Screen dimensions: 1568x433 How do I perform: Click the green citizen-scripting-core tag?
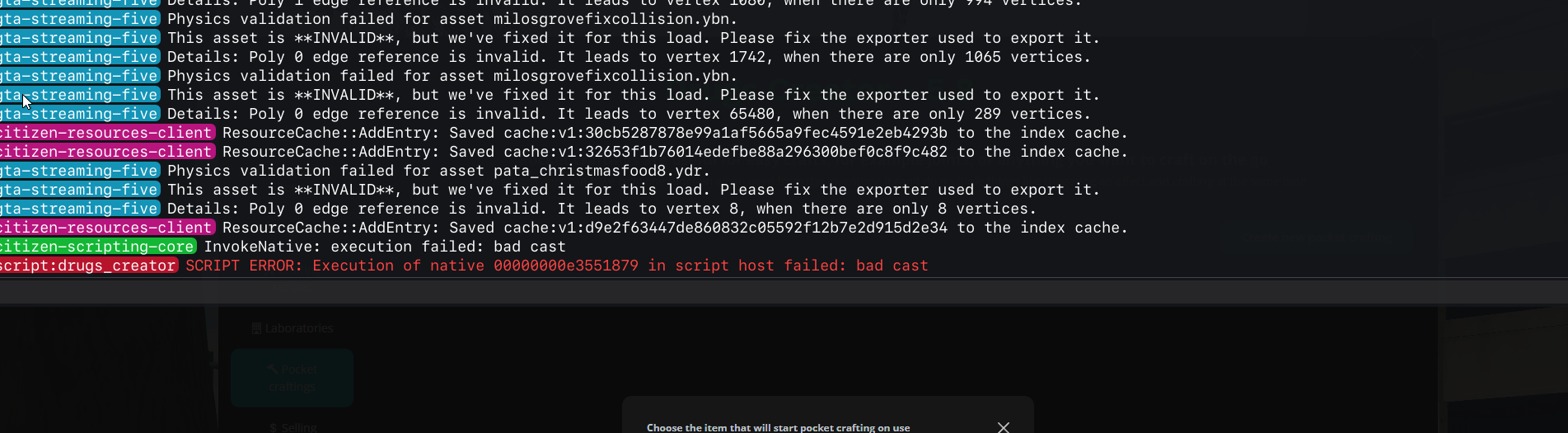coord(96,247)
